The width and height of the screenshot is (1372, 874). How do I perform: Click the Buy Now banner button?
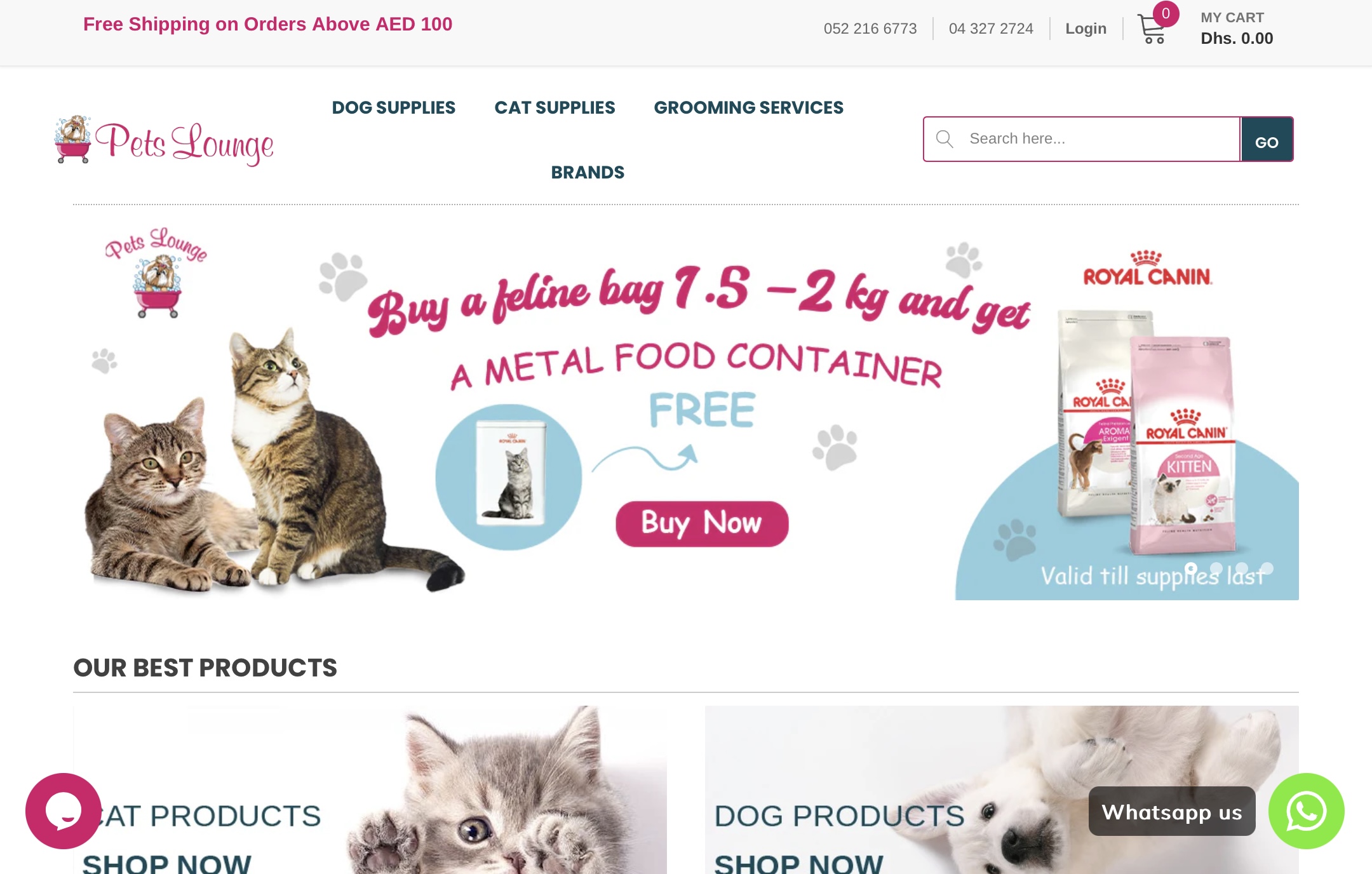click(x=702, y=523)
